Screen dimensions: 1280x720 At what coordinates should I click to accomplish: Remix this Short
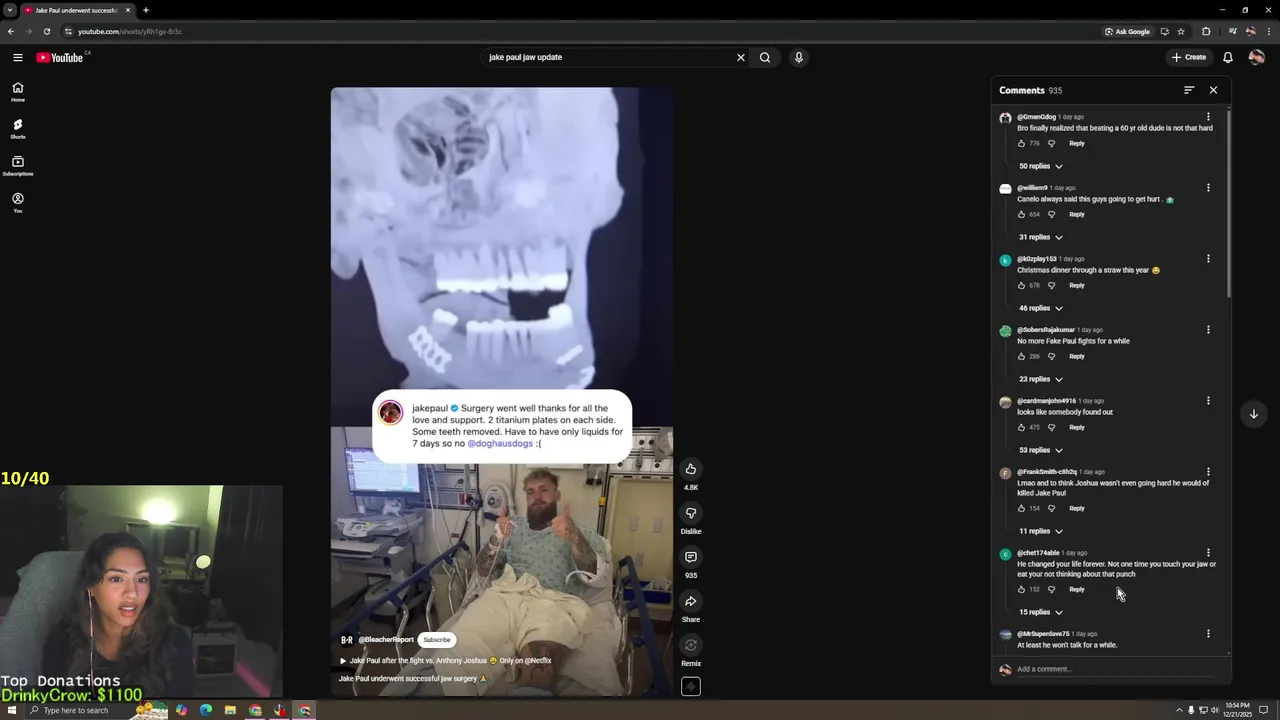click(x=691, y=645)
